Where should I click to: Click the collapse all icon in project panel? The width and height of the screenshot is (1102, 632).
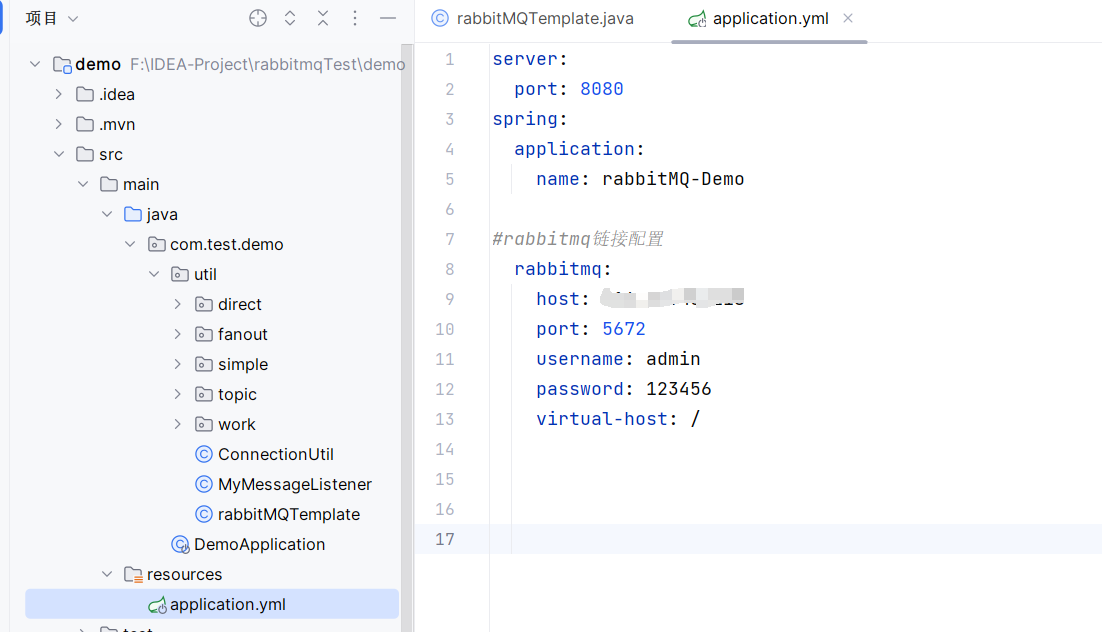pos(323,18)
